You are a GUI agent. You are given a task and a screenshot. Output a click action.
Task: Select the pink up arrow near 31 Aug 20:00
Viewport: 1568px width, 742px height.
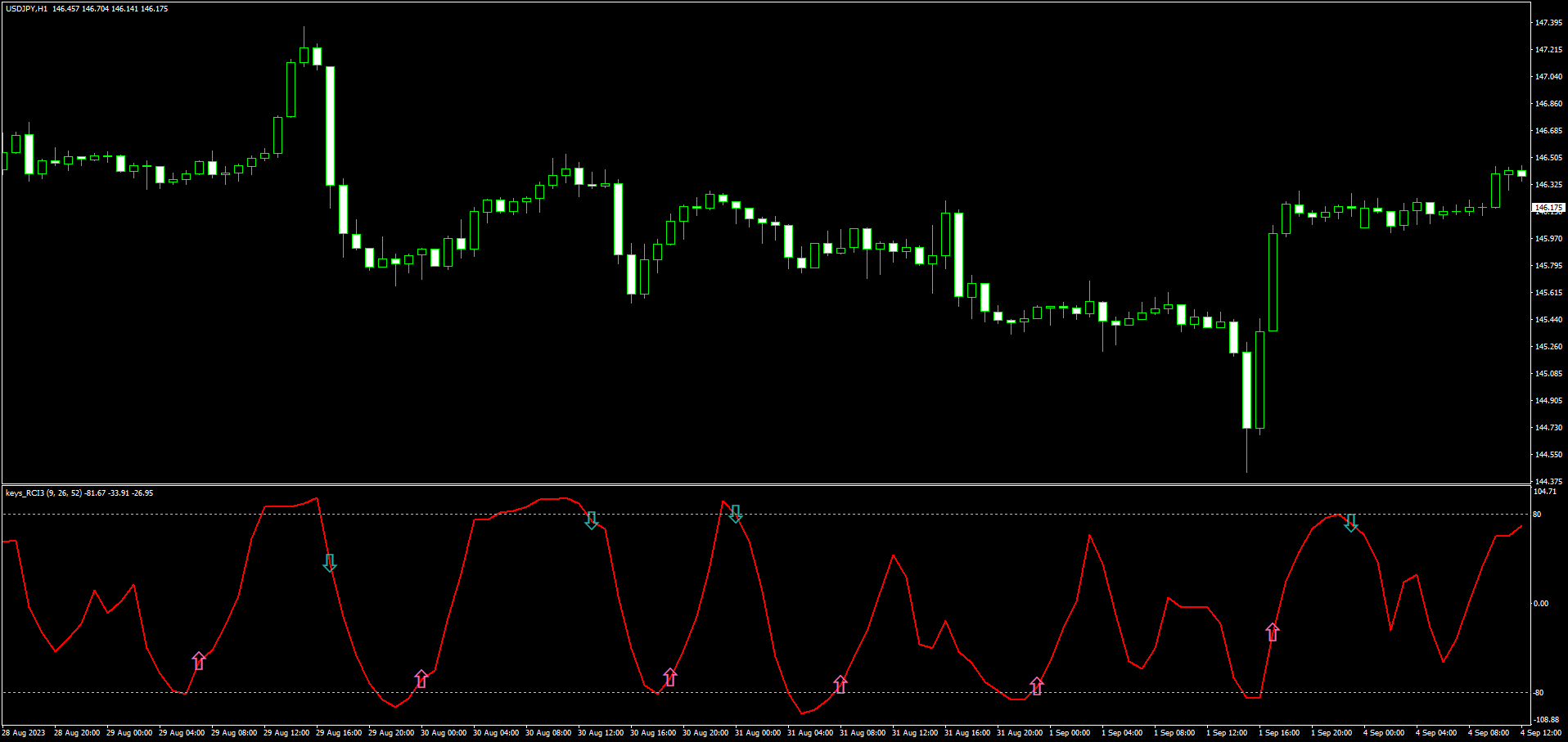coord(1037,686)
